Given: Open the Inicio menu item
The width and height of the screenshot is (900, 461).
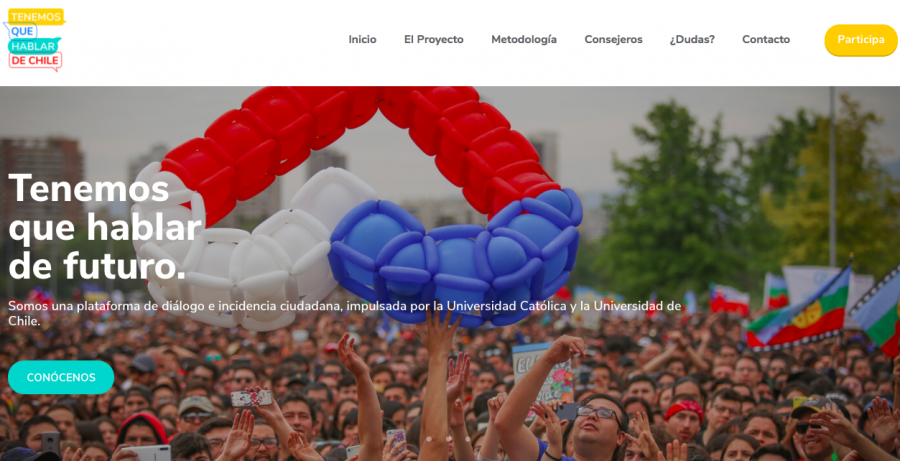Looking at the screenshot, I should tap(362, 40).
